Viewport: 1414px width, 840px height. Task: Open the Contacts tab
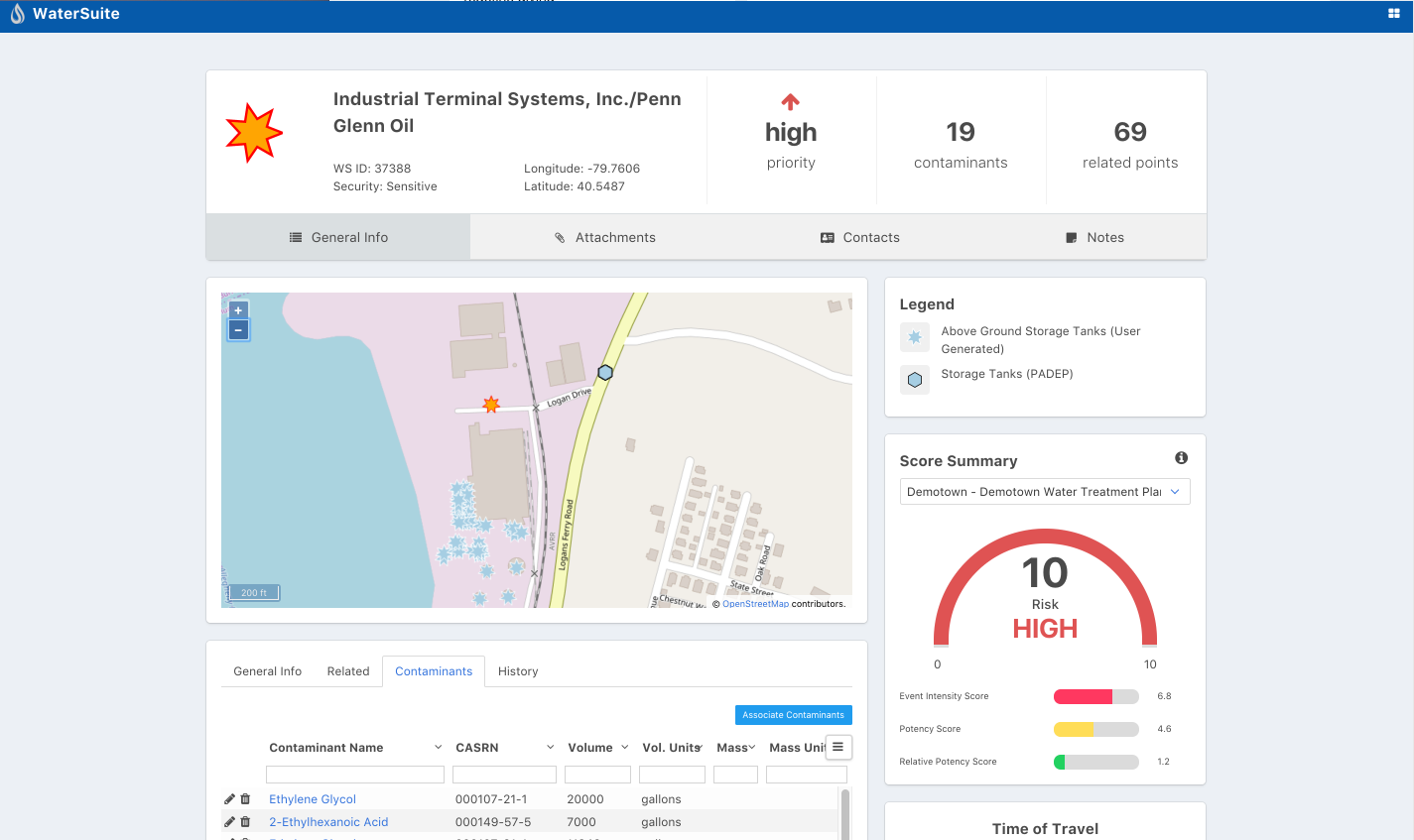click(860, 237)
